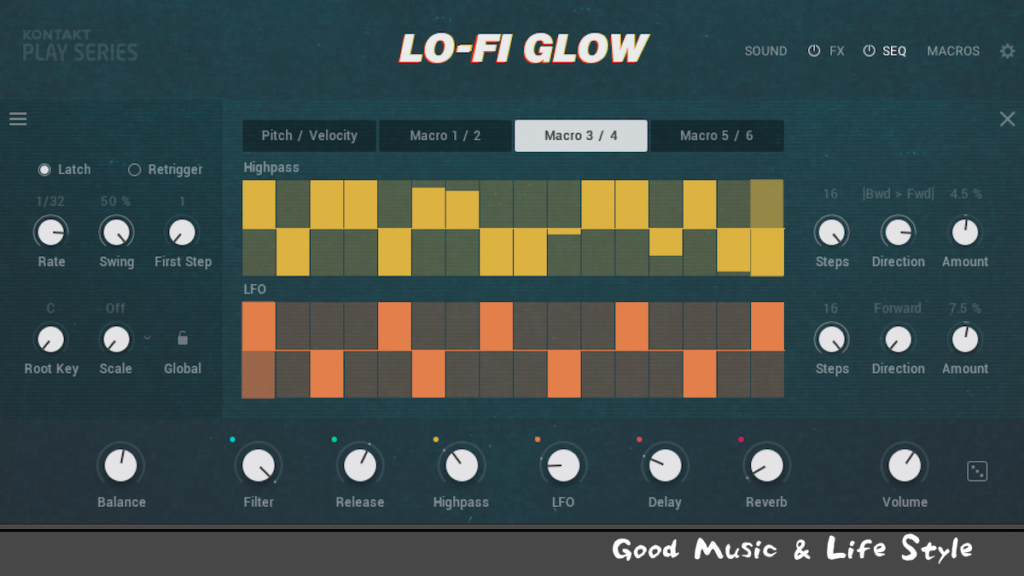Click the orange dot above LFO knob
The height and width of the screenshot is (576, 1024).
[537, 440]
